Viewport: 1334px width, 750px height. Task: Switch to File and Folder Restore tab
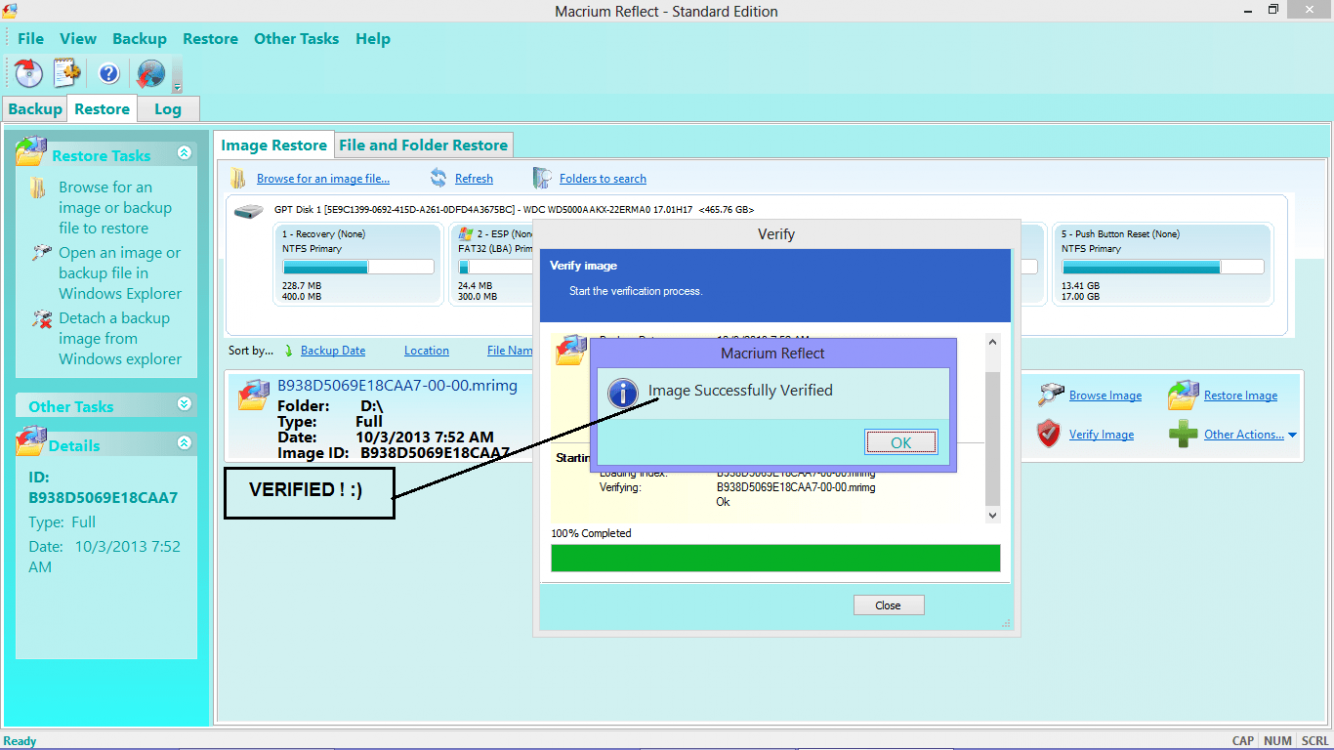423,145
